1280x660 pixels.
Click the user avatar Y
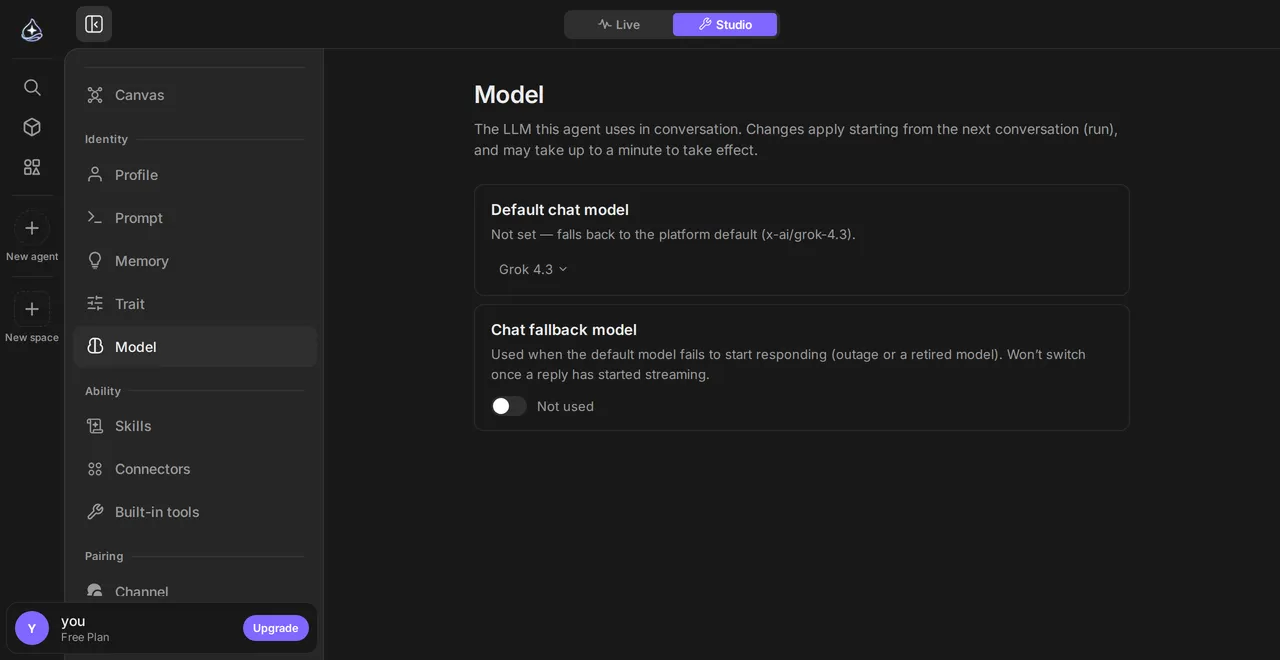point(32,628)
